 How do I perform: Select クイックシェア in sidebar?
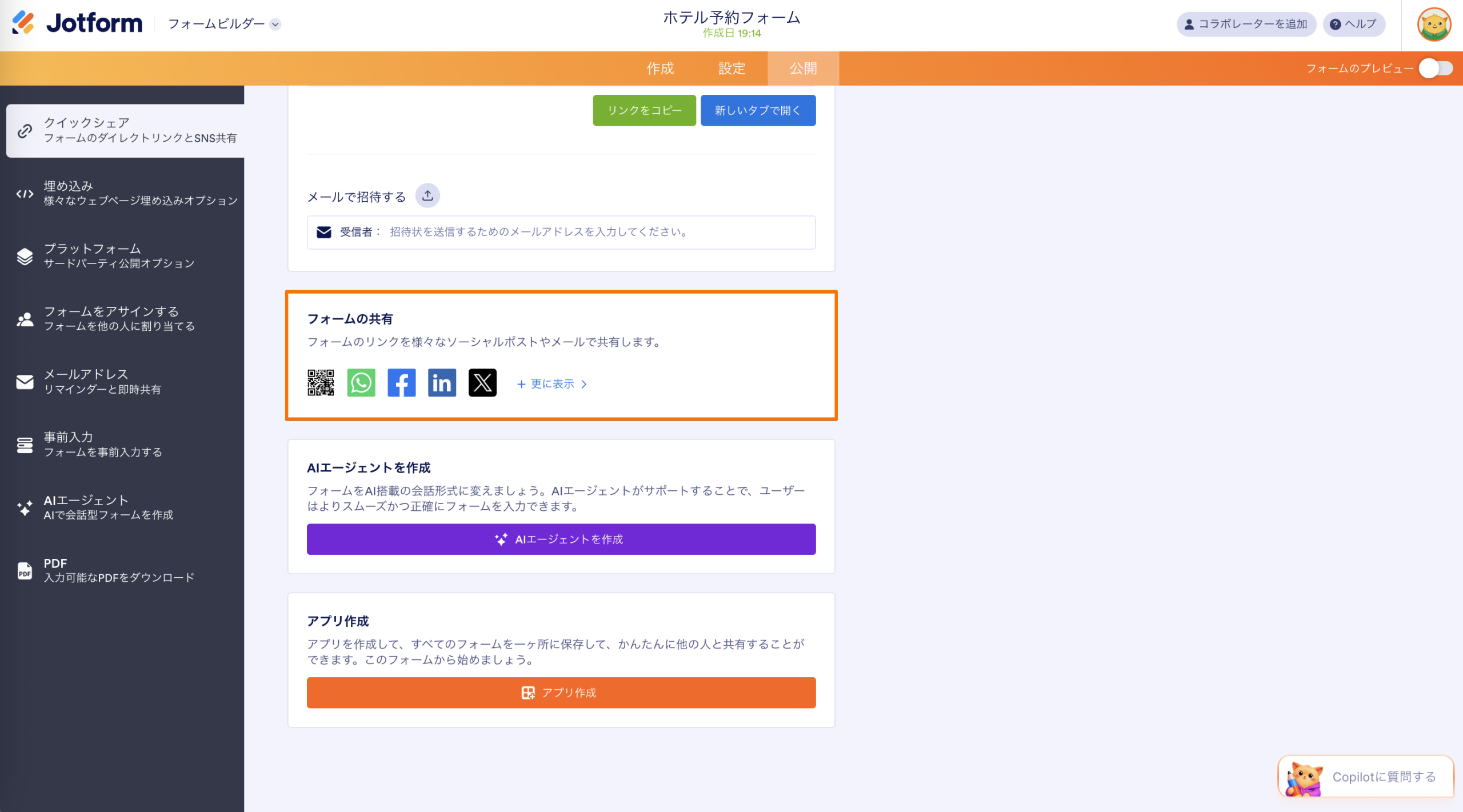click(x=125, y=130)
